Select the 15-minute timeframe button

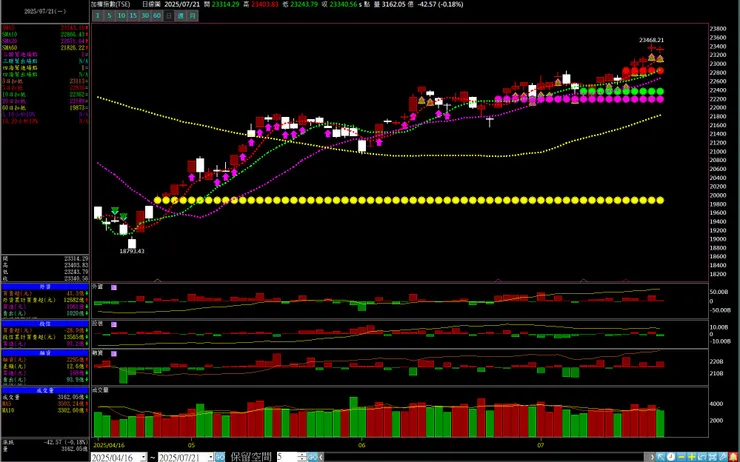133,16
